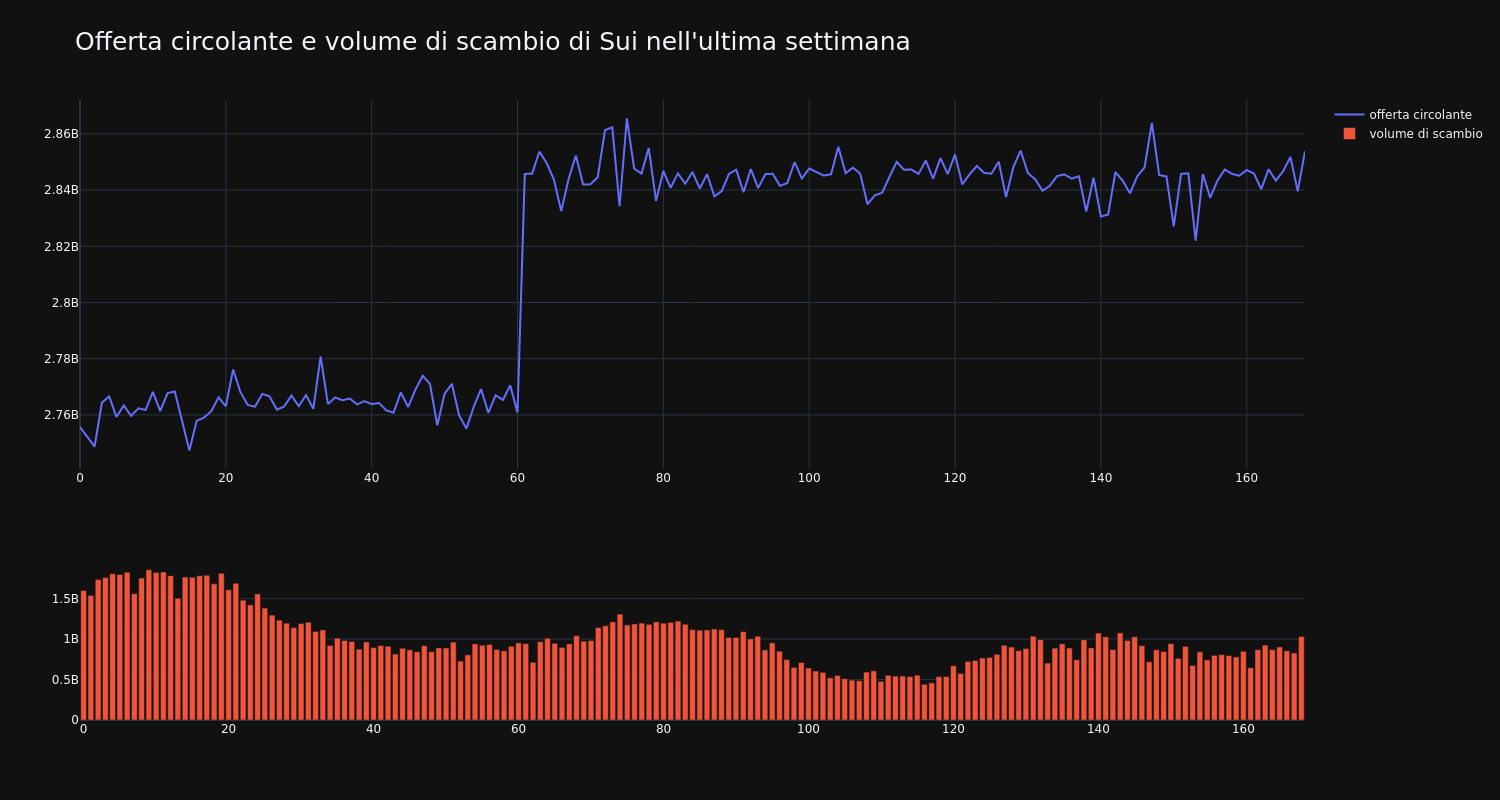The image size is (1500, 800).
Task: Click the 2.84B y-axis label
Action: click(62, 190)
